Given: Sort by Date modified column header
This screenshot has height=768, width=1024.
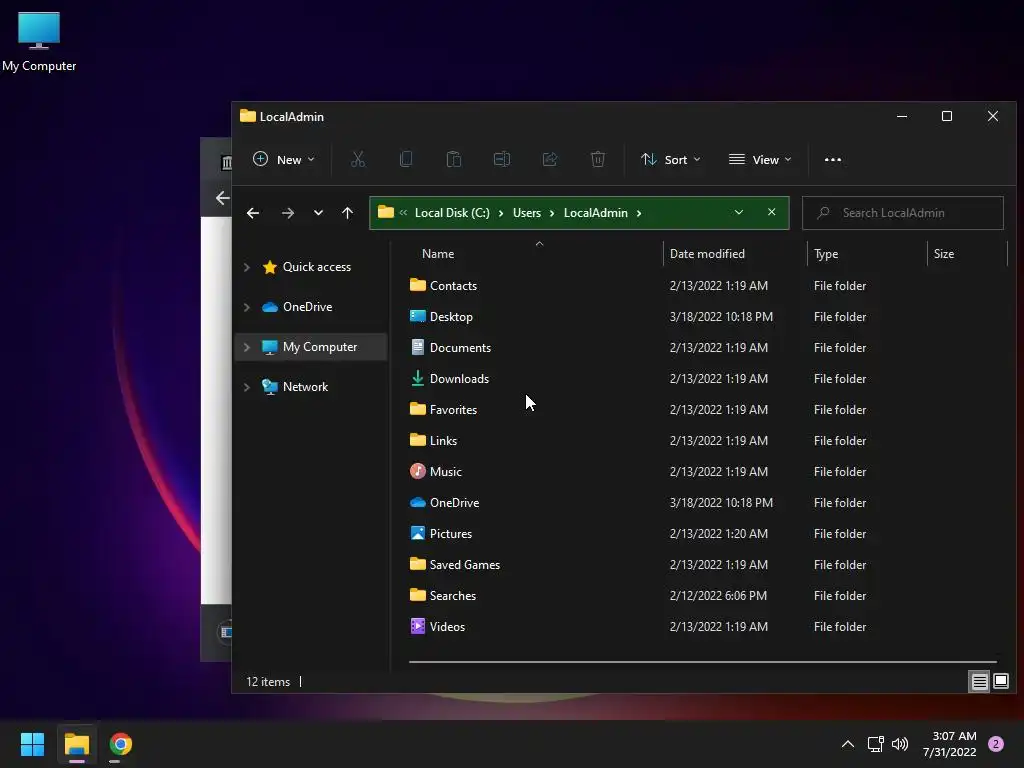Looking at the screenshot, I should pos(707,253).
